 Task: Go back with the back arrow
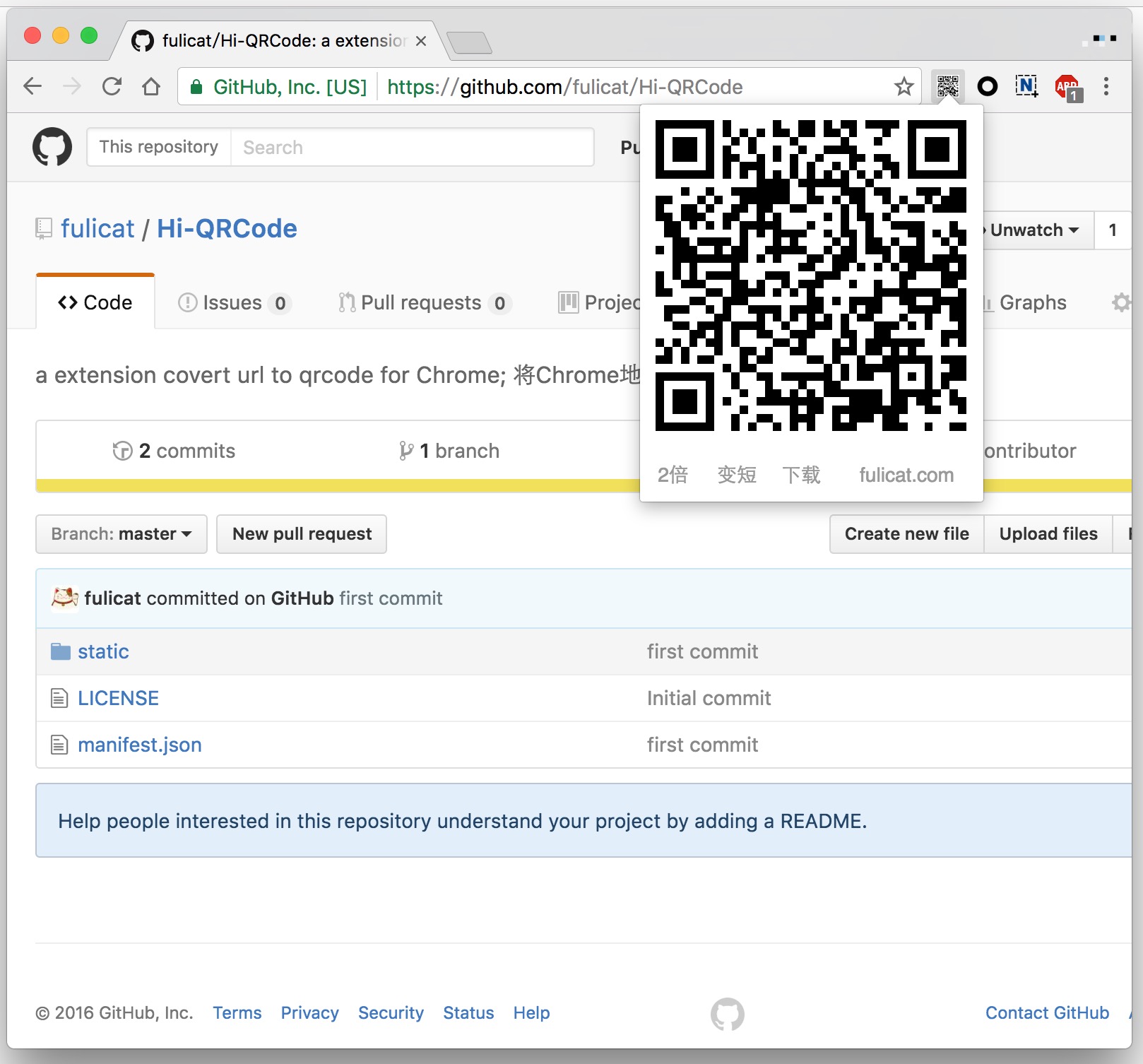pyautogui.click(x=32, y=86)
